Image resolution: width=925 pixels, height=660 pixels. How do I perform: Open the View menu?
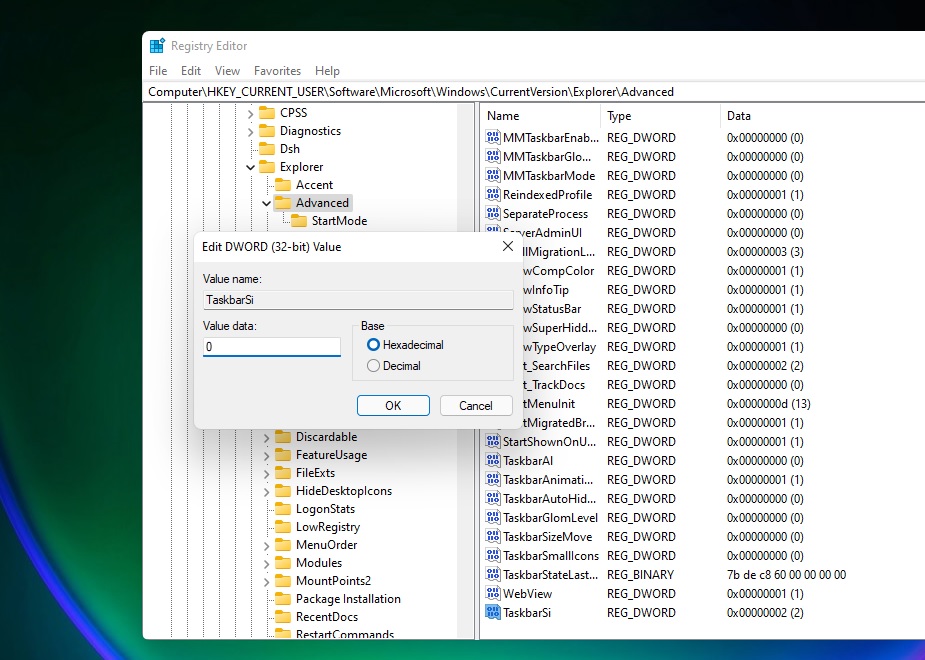pos(227,70)
